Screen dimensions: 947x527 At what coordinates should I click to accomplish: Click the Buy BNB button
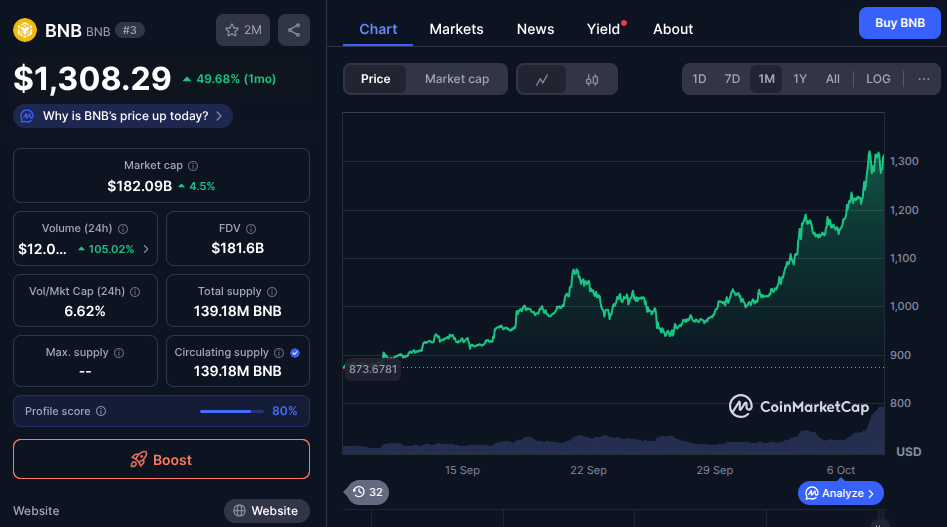(900, 23)
